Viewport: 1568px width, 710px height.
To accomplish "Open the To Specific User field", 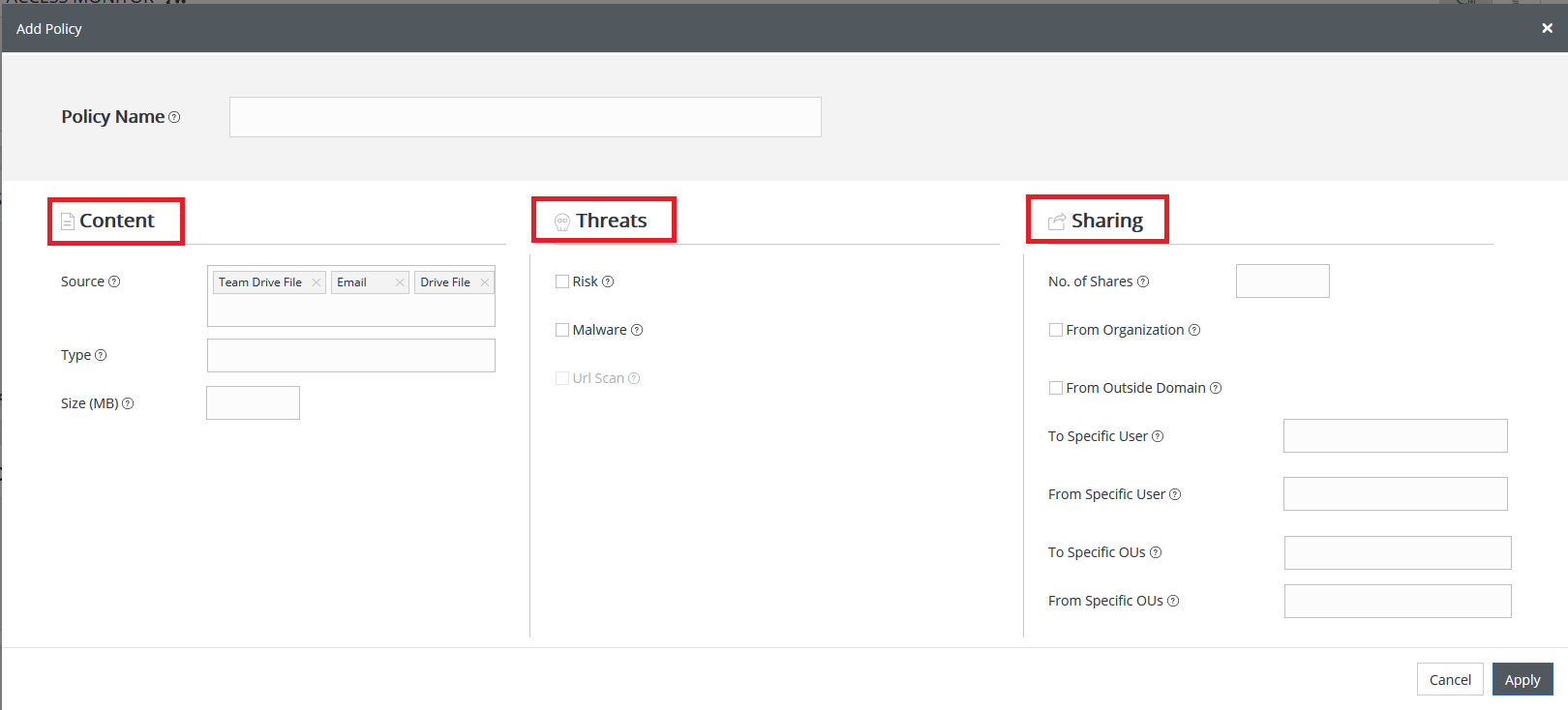I will 1395,436.
